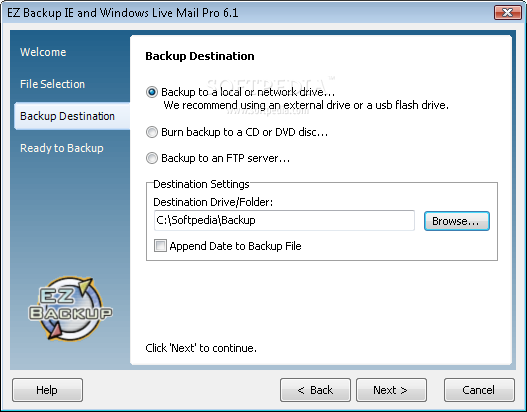Go Back to previous wizard page
527x412 pixels.
315,390
